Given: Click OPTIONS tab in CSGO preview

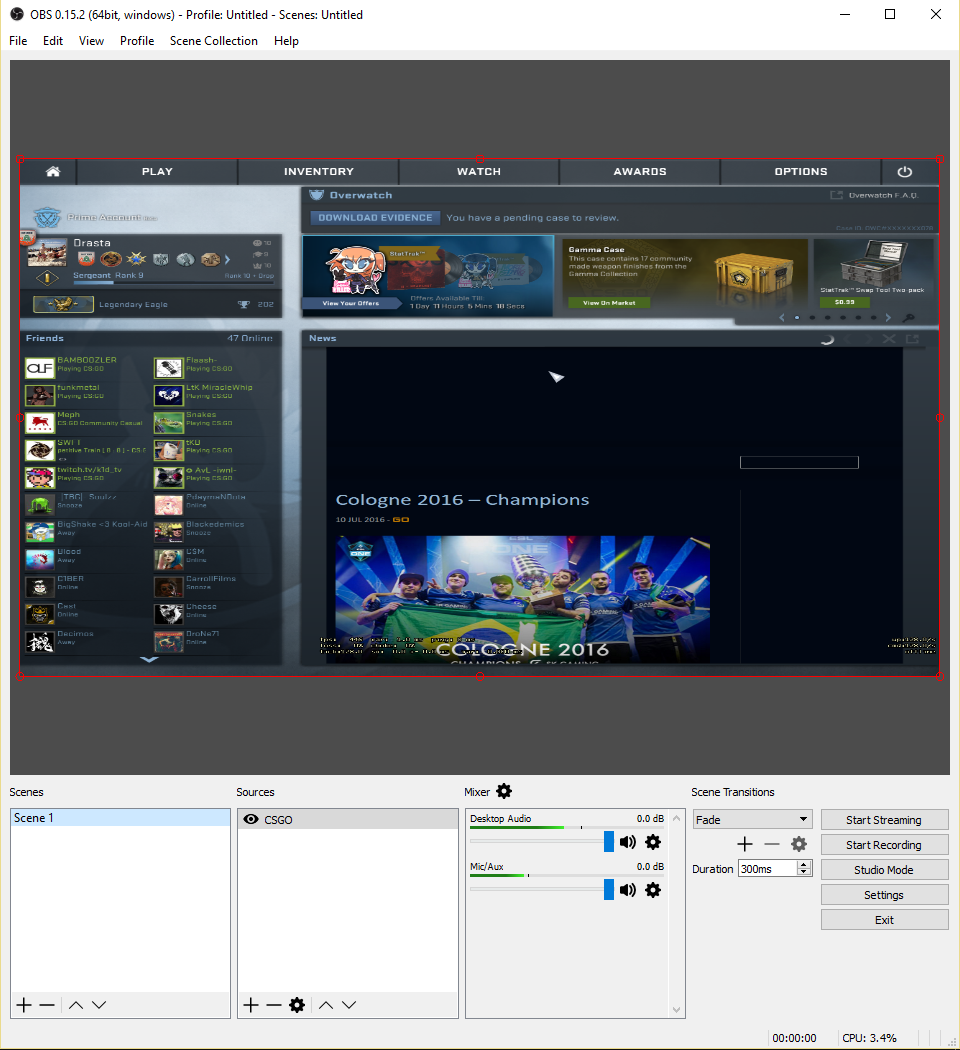Looking at the screenshot, I should tap(801, 171).
